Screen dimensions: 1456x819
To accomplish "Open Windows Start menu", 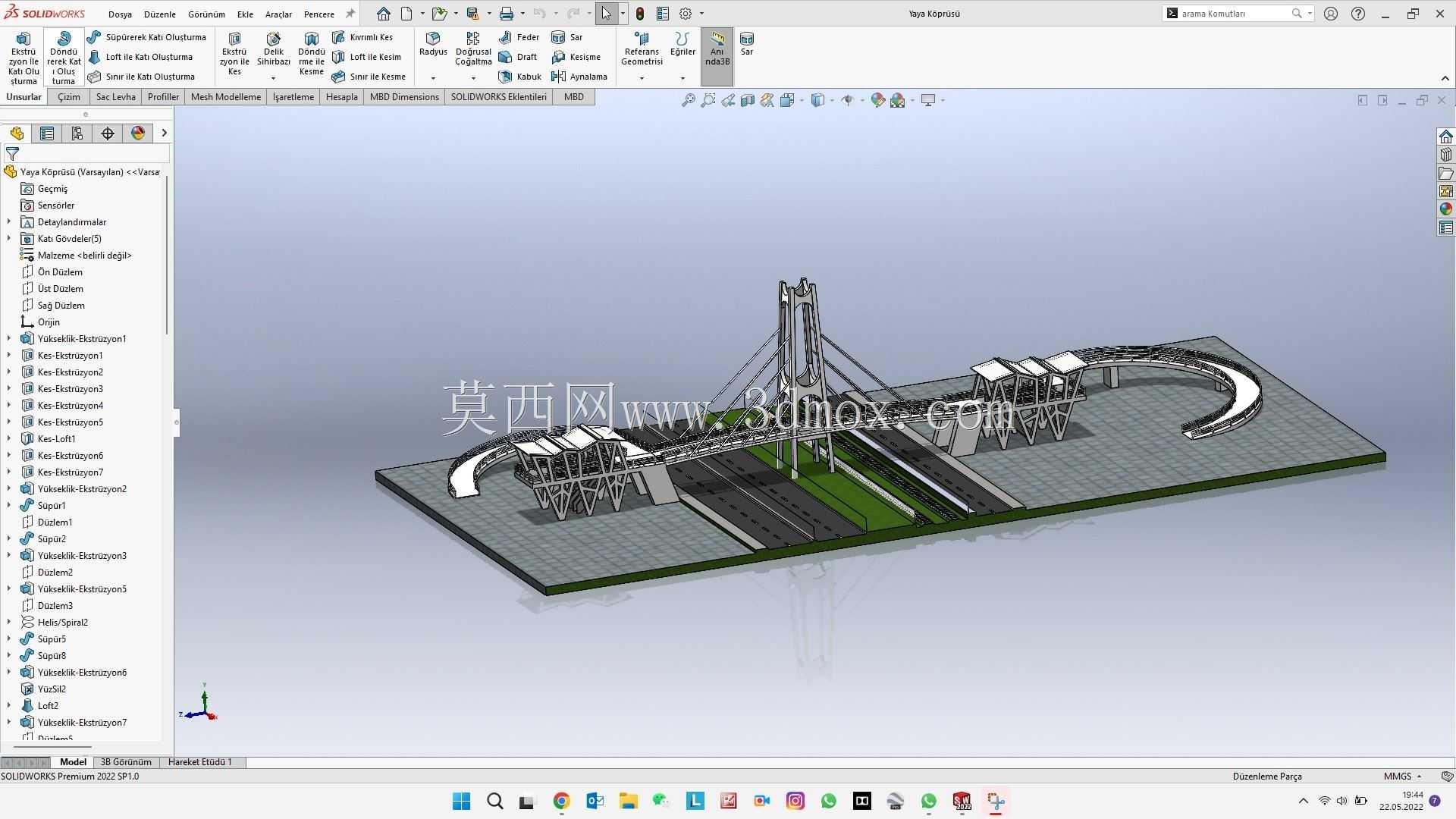I will pos(461,801).
